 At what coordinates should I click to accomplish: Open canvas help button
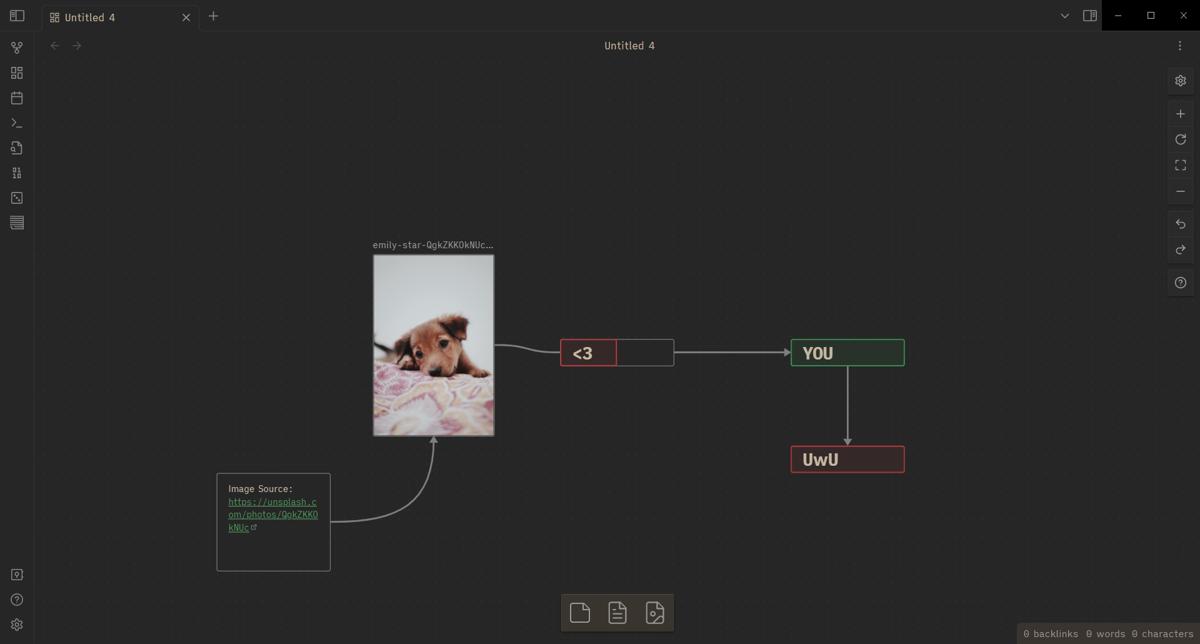(x=1180, y=283)
